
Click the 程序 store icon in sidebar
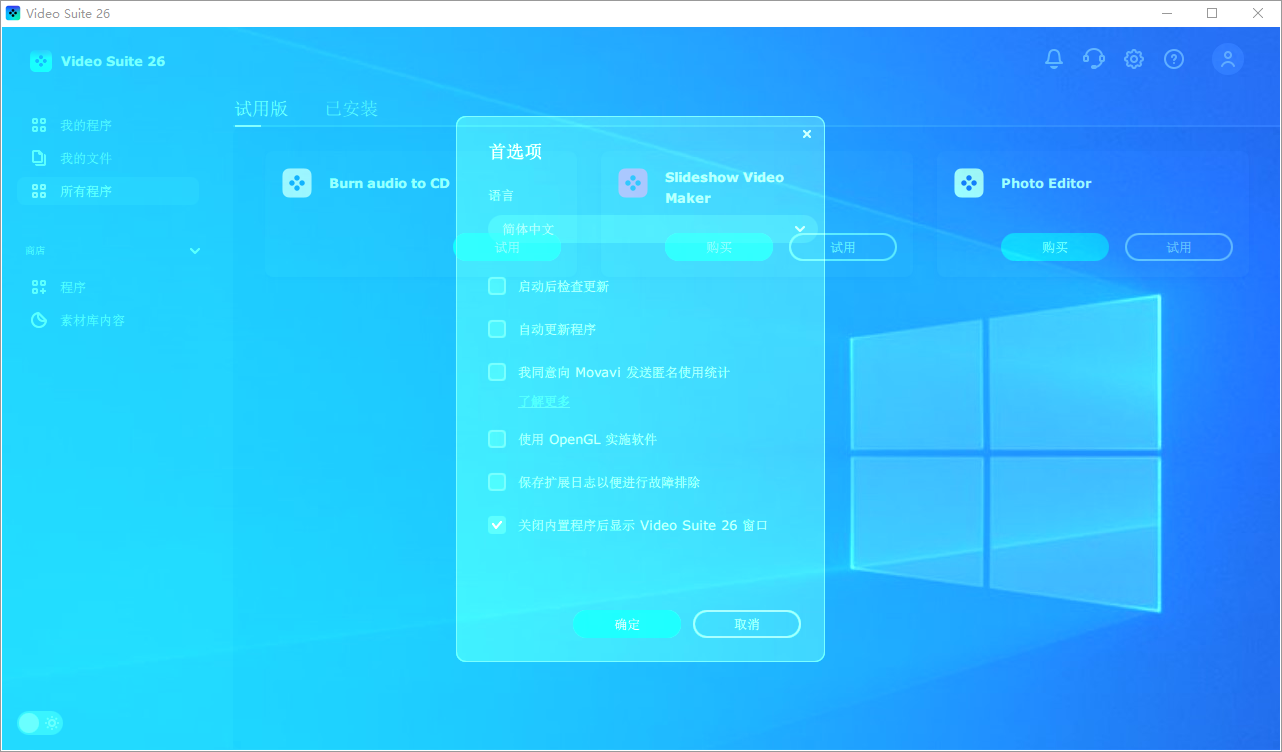[39, 287]
